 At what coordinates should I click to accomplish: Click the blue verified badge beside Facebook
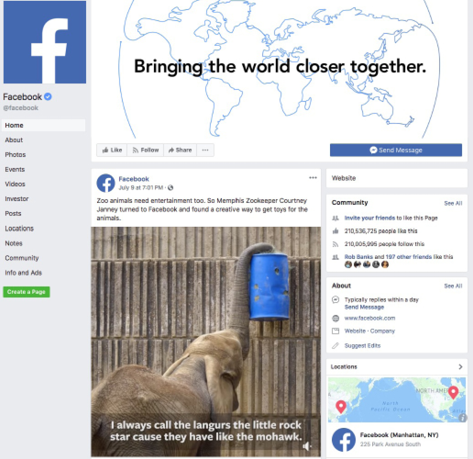[x=48, y=97]
